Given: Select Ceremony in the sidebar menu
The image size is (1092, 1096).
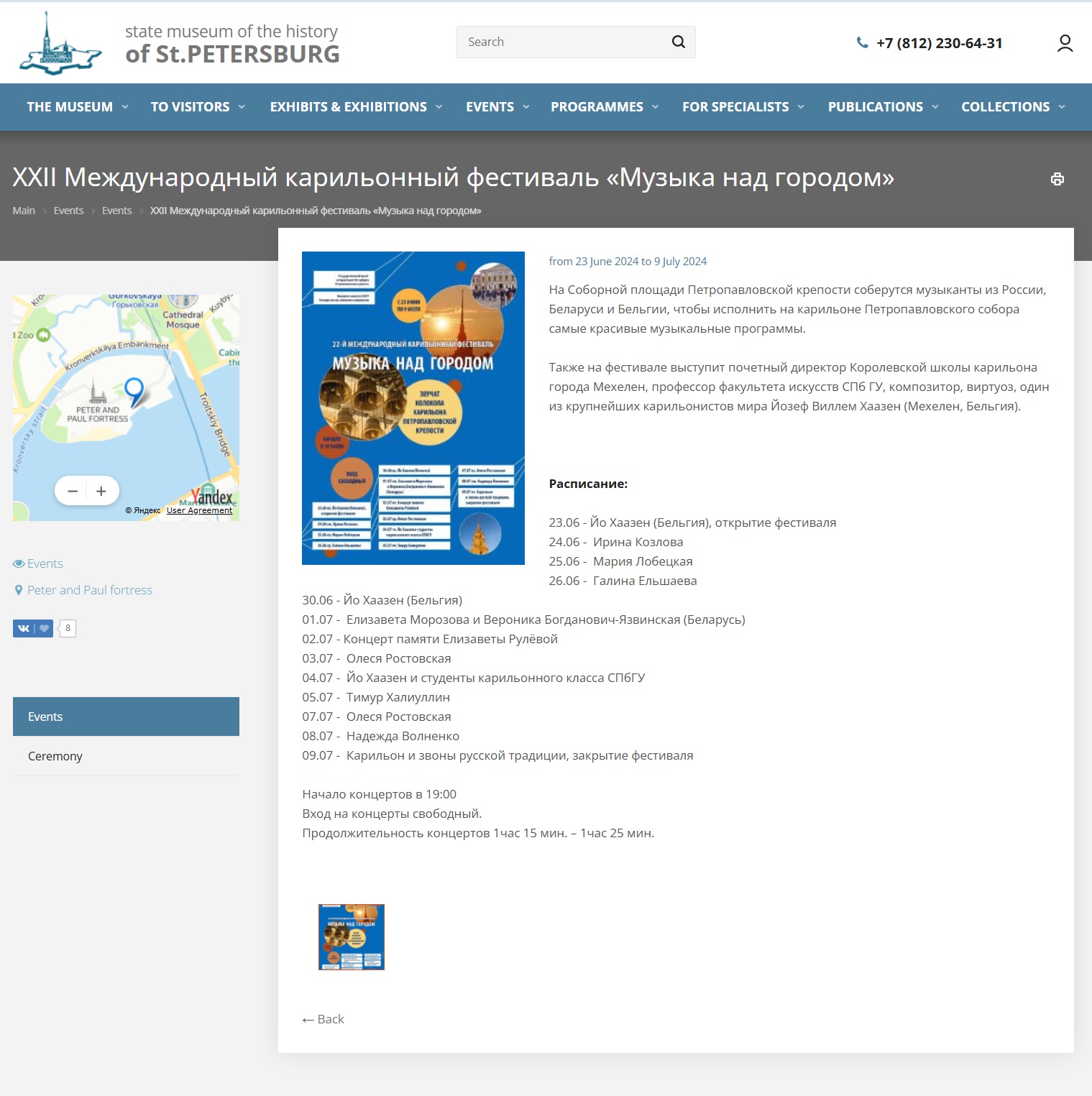Looking at the screenshot, I should click(55, 756).
